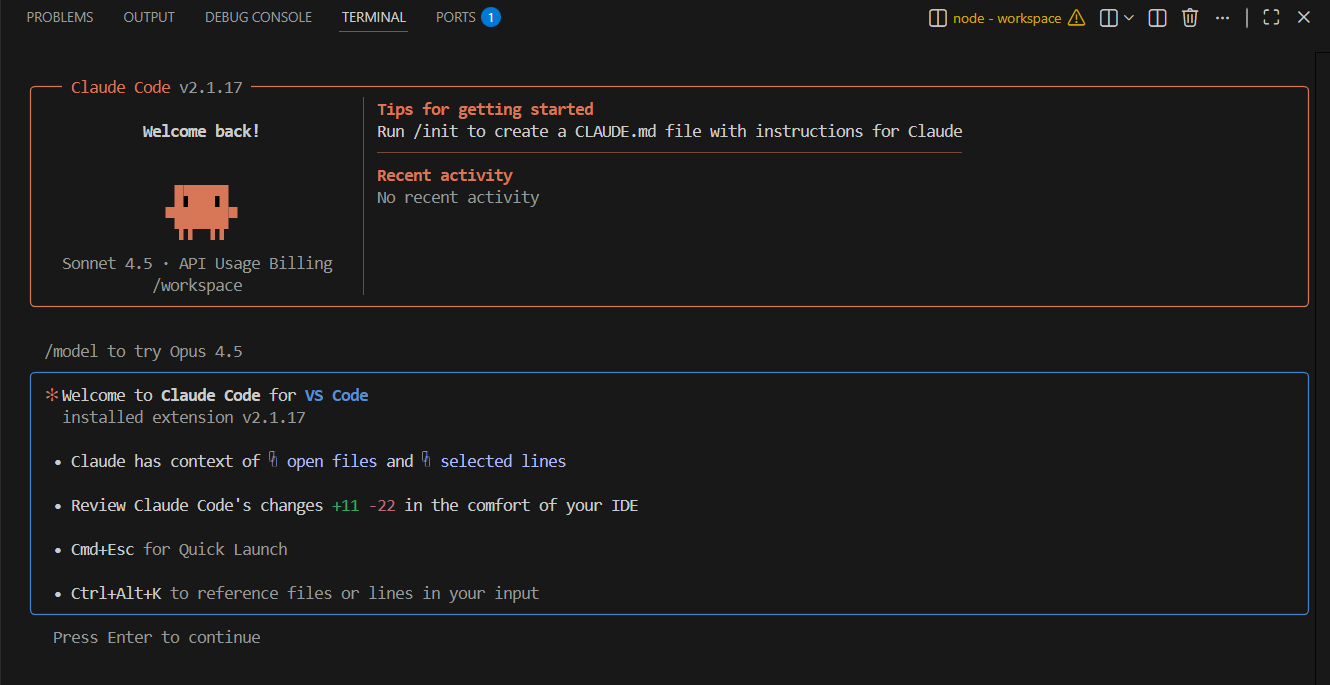
Task: Switch to the PROBLEMS tab
Action: (x=60, y=17)
